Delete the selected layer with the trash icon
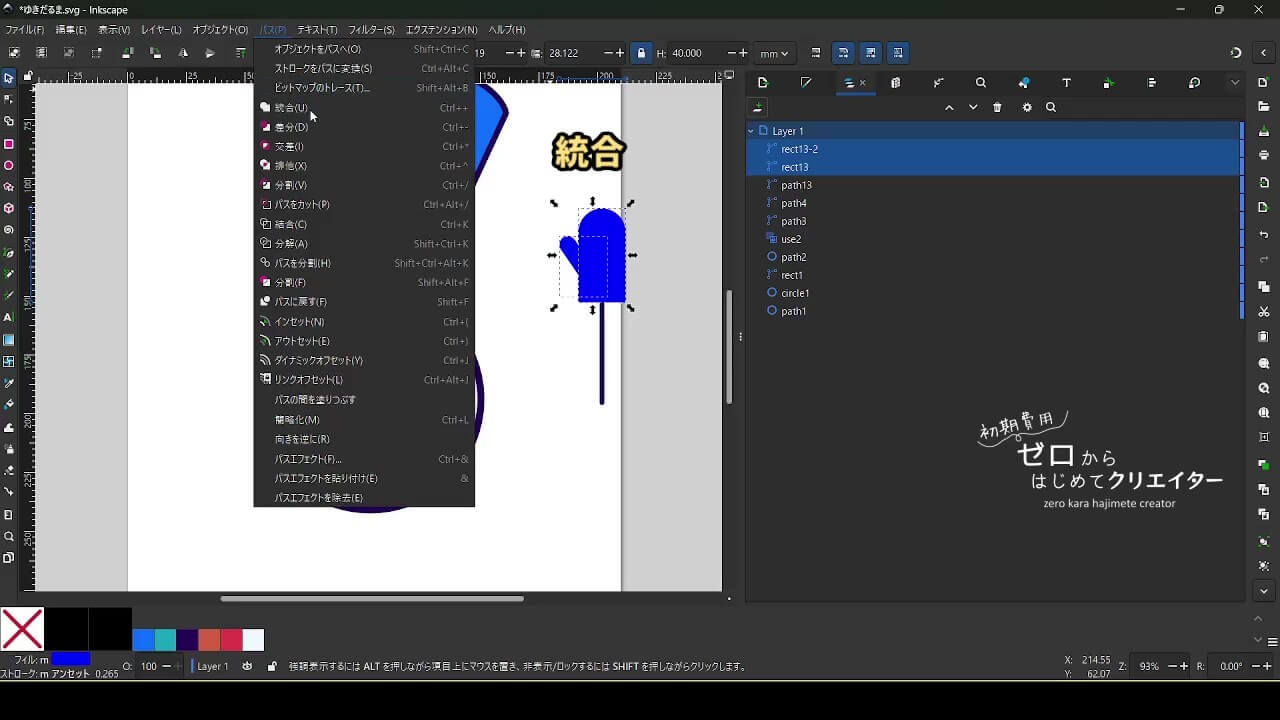This screenshot has width=1280, height=720. click(997, 108)
